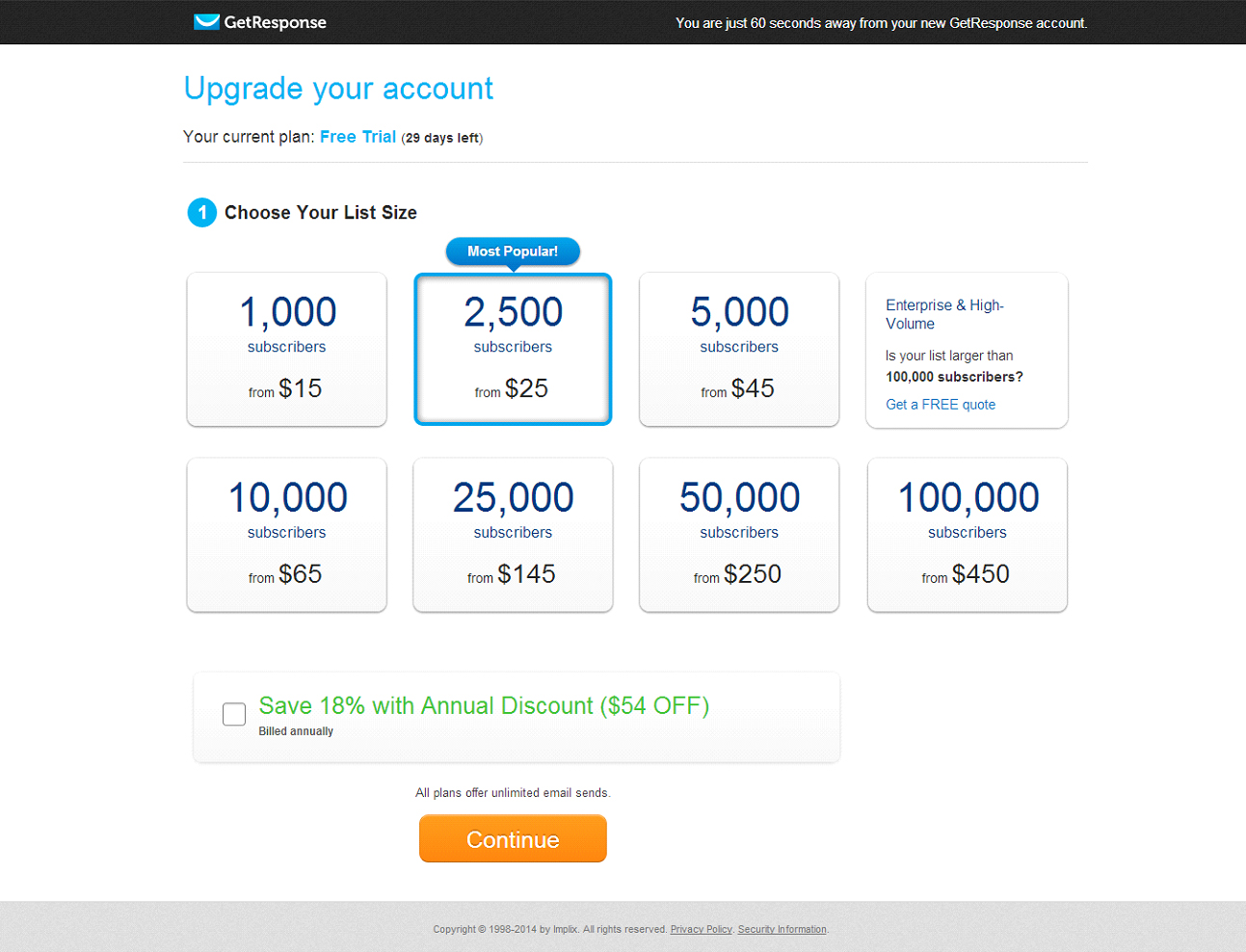Enable the Annual Discount checkbox
The image size is (1246, 952).
click(x=234, y=714)
